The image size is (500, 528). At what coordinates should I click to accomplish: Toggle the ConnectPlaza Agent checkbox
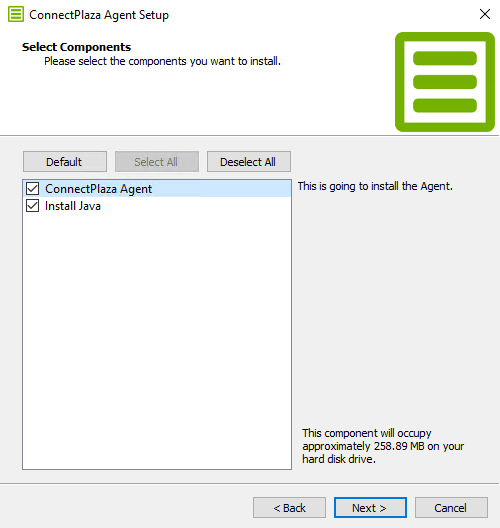33,189
